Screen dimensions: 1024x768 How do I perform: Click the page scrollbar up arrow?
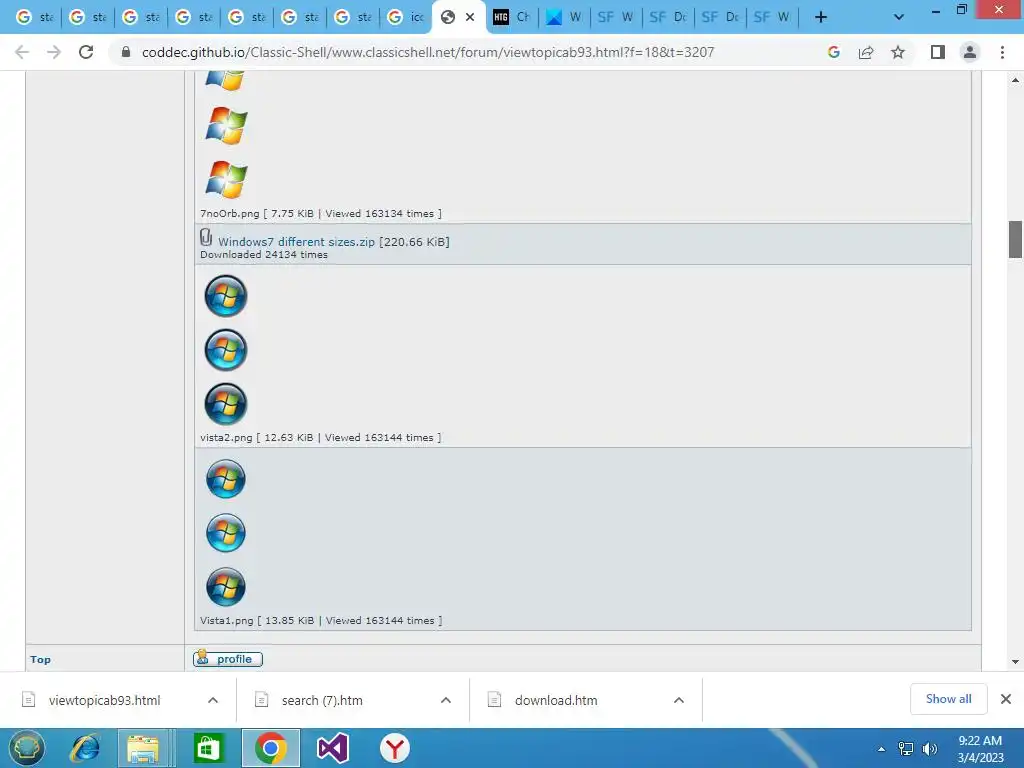[x=1015, y=80]
